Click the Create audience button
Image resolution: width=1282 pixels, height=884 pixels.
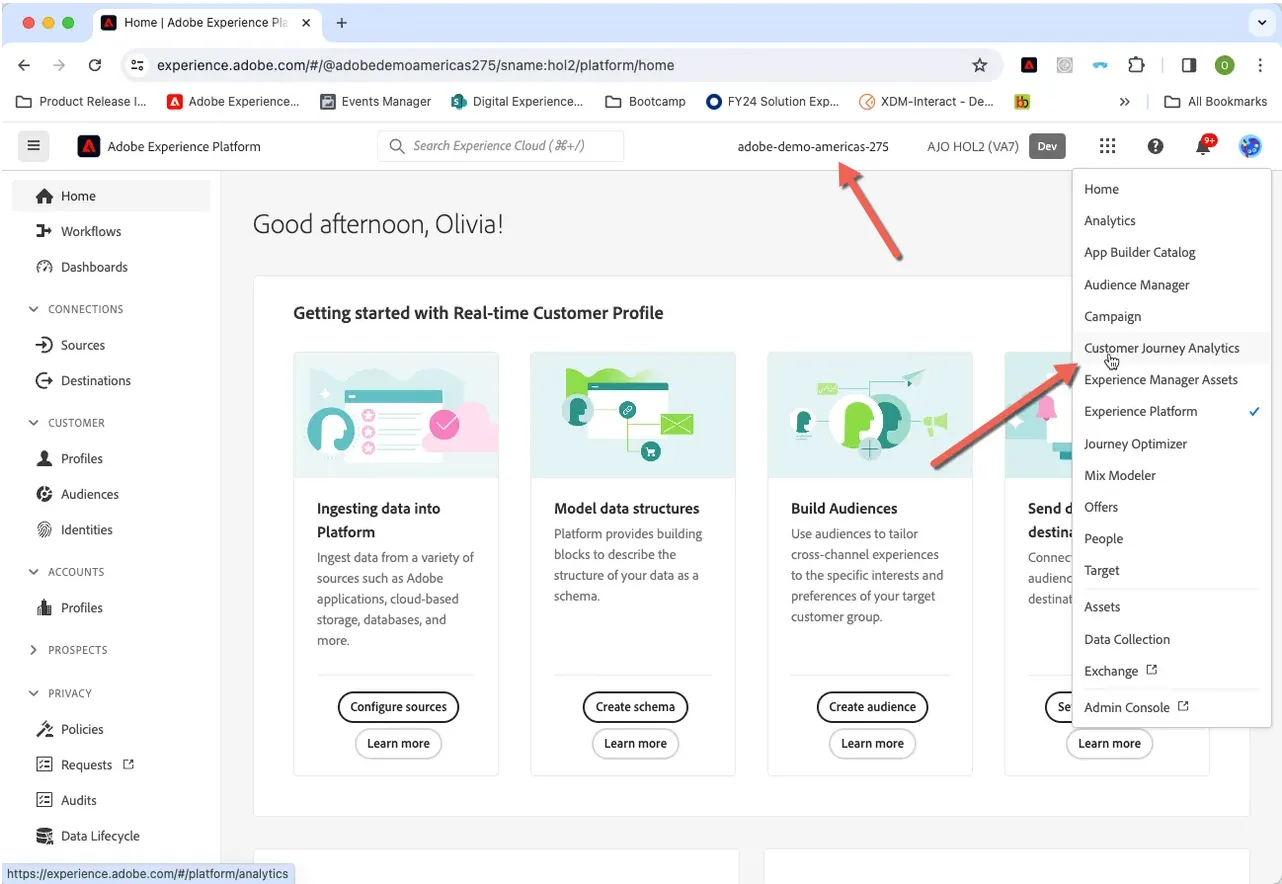[x=872, y=707]
